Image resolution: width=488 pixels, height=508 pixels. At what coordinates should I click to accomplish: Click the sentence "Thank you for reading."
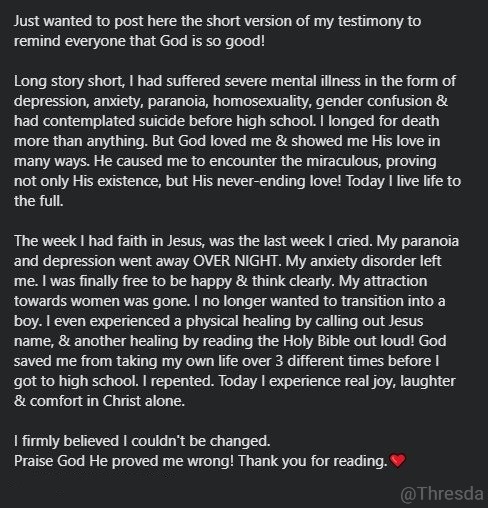pos(312,461)
